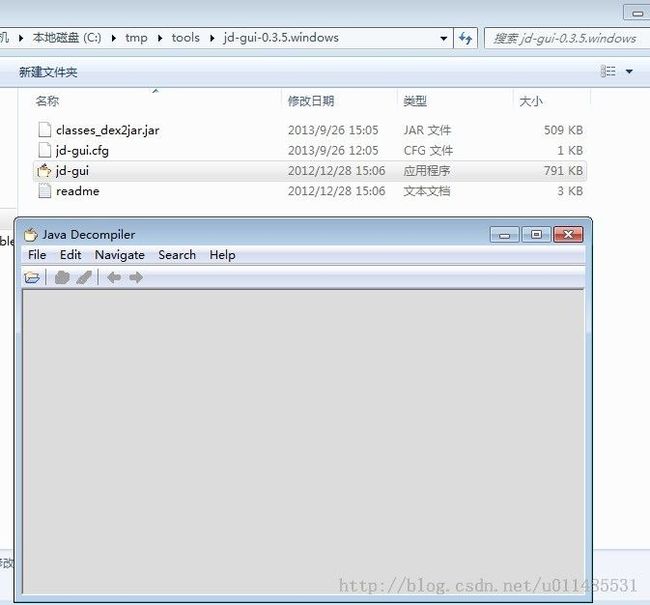Click the 2013/9/26 12:05 date cell
The image size is (650, 605).
pos(333,151)
